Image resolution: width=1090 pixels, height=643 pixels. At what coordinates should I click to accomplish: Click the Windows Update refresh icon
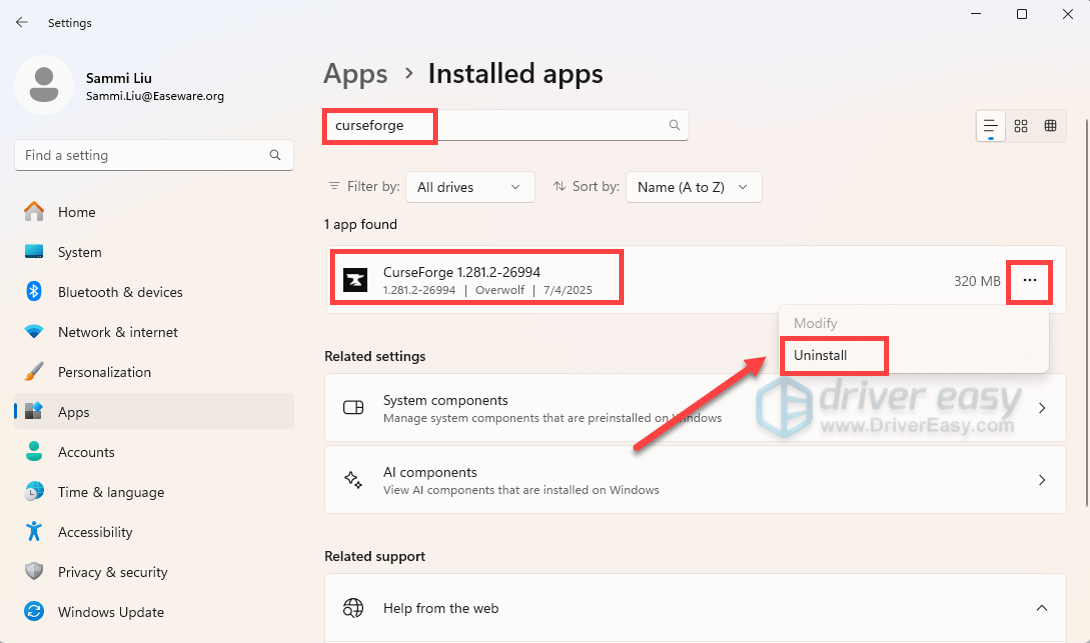(34, 612)
